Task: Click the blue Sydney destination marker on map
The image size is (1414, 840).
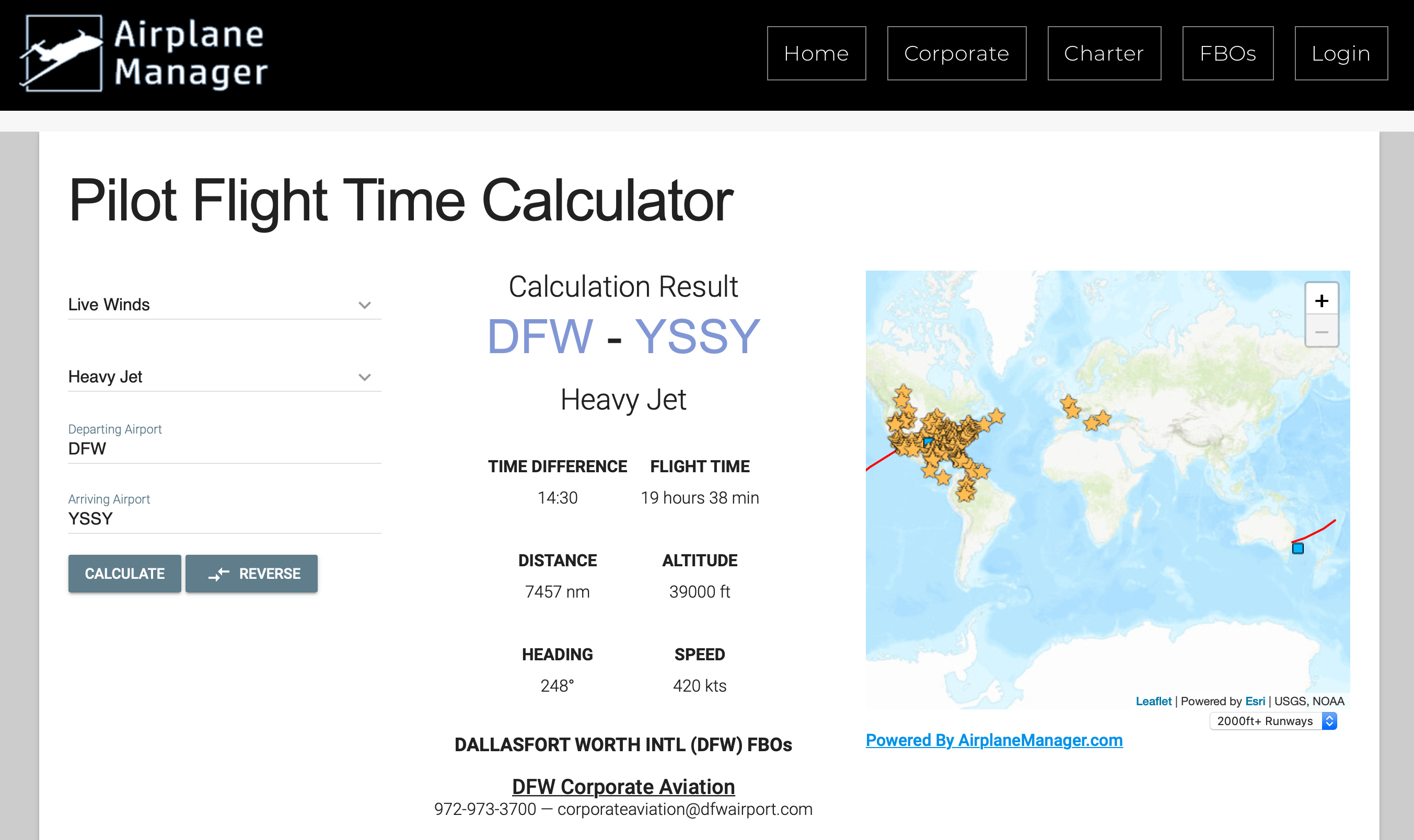Action: [x=1297, y=548]
